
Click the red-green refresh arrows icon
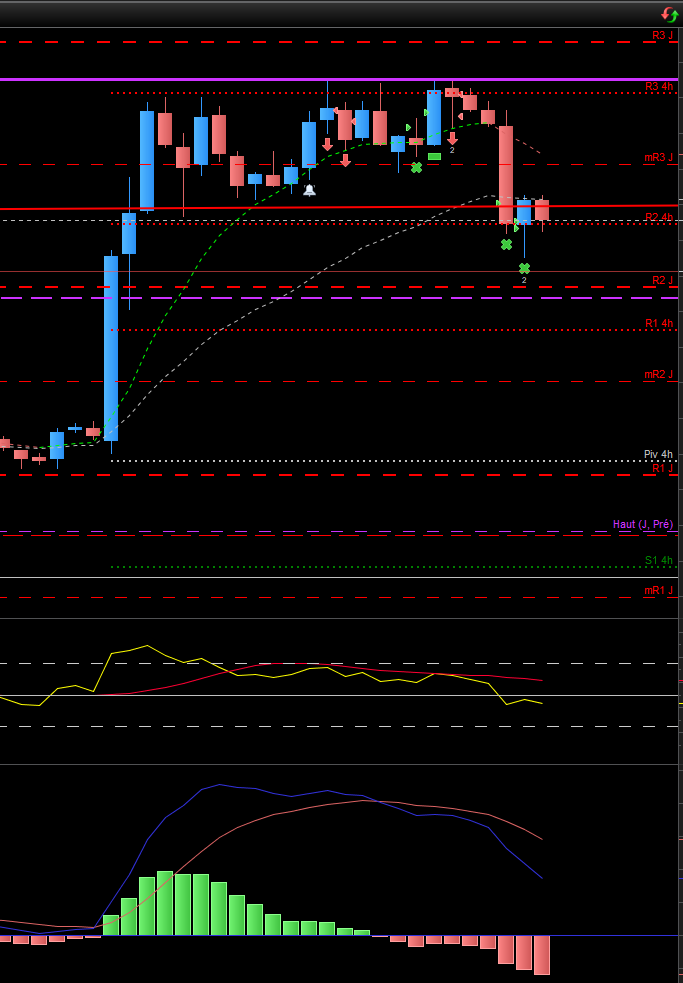tap(669, 14)
